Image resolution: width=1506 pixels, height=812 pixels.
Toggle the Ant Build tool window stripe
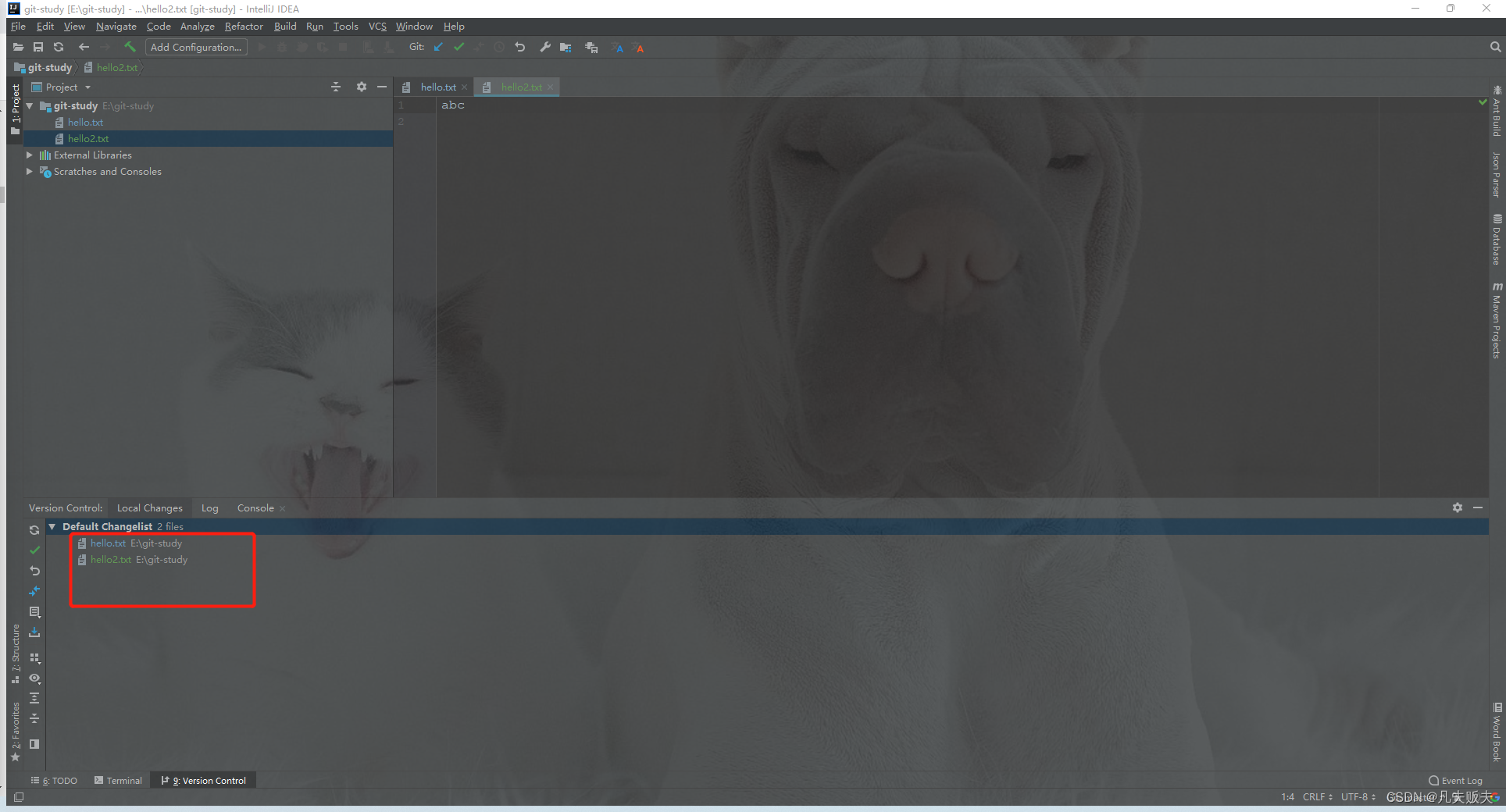pos(1497,112)
